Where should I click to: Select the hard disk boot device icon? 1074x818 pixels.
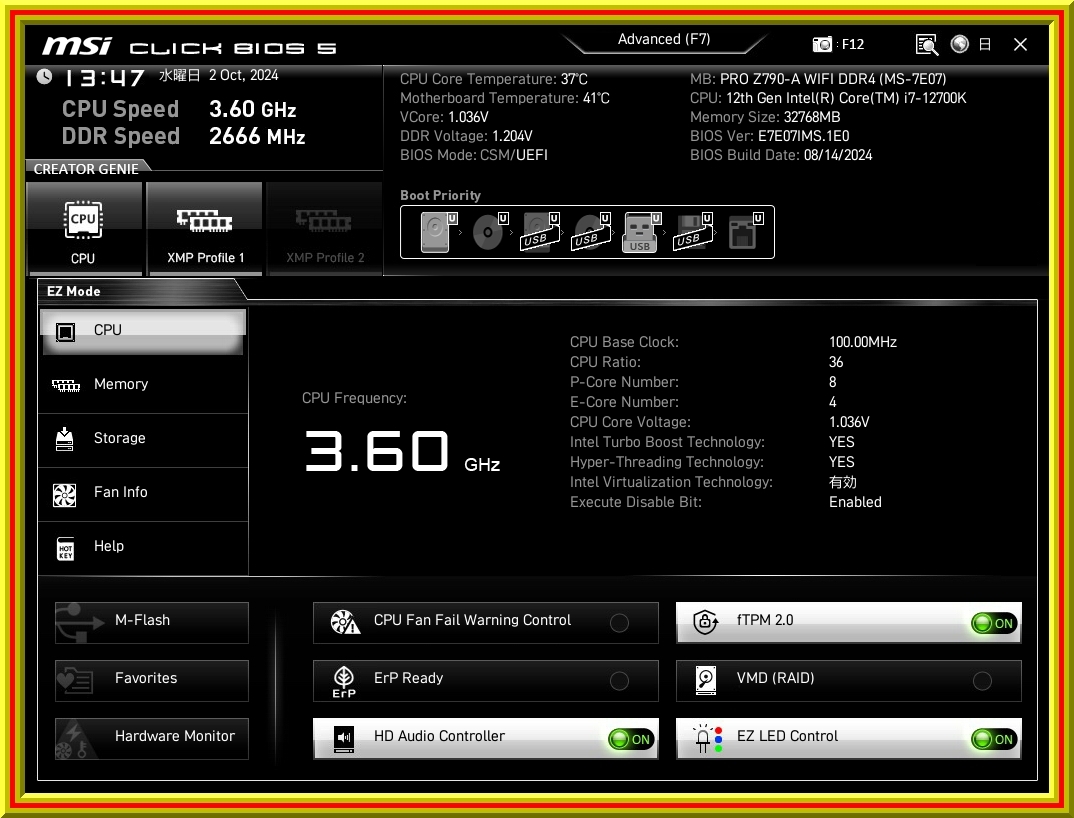(438, 232)
